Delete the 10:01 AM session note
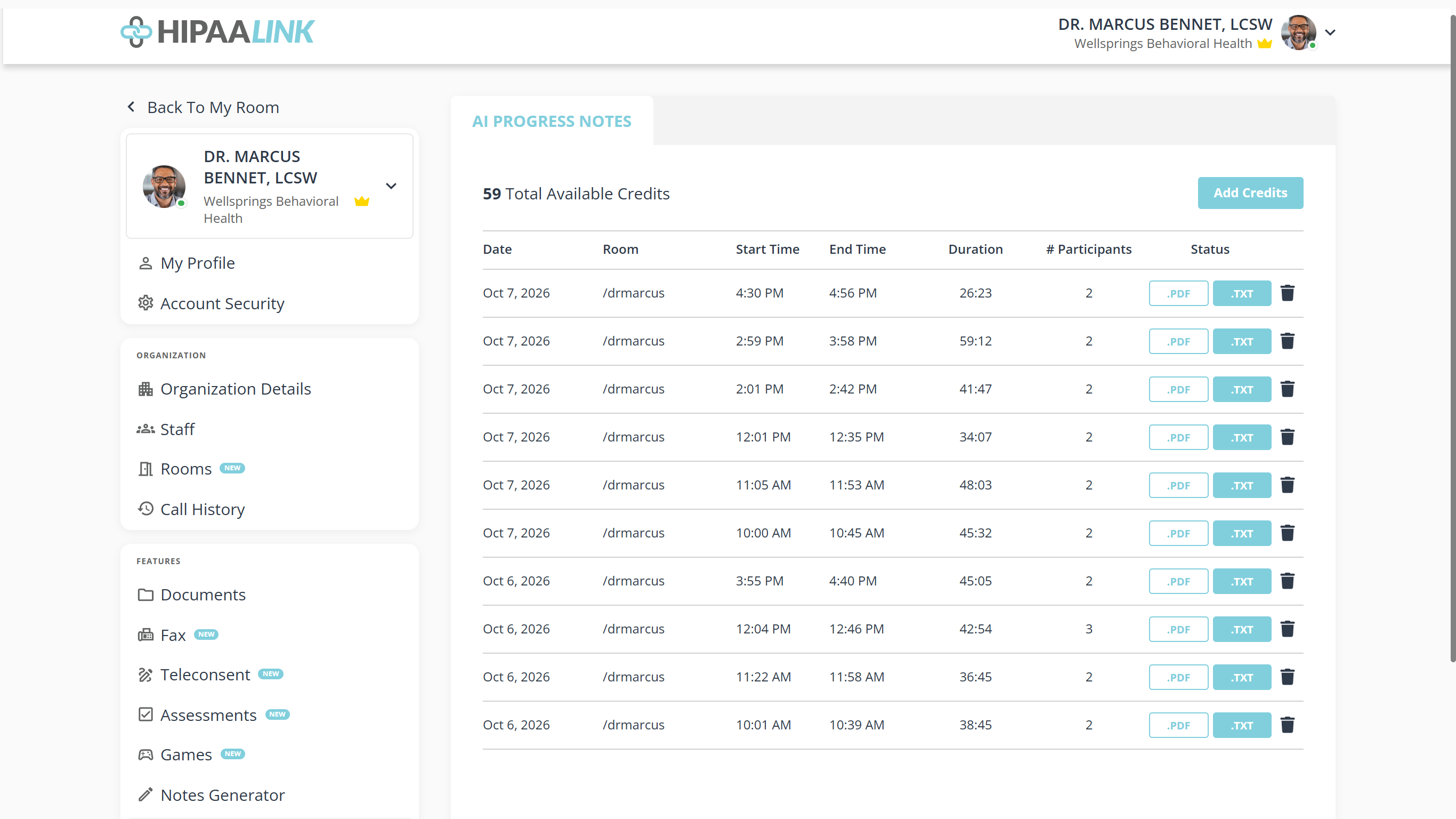The width and height of the screenshot is (1456, 819). [1287, 725]
